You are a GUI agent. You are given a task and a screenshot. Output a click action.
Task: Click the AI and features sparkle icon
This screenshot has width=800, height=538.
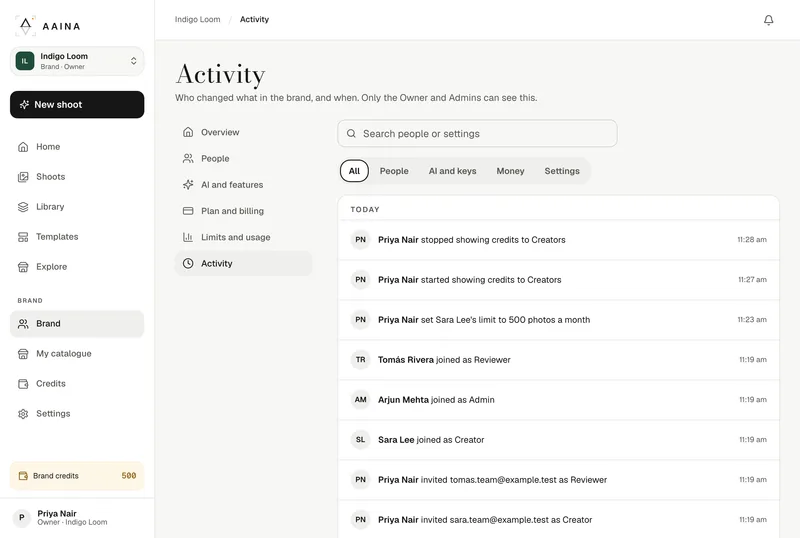[188, 185]
